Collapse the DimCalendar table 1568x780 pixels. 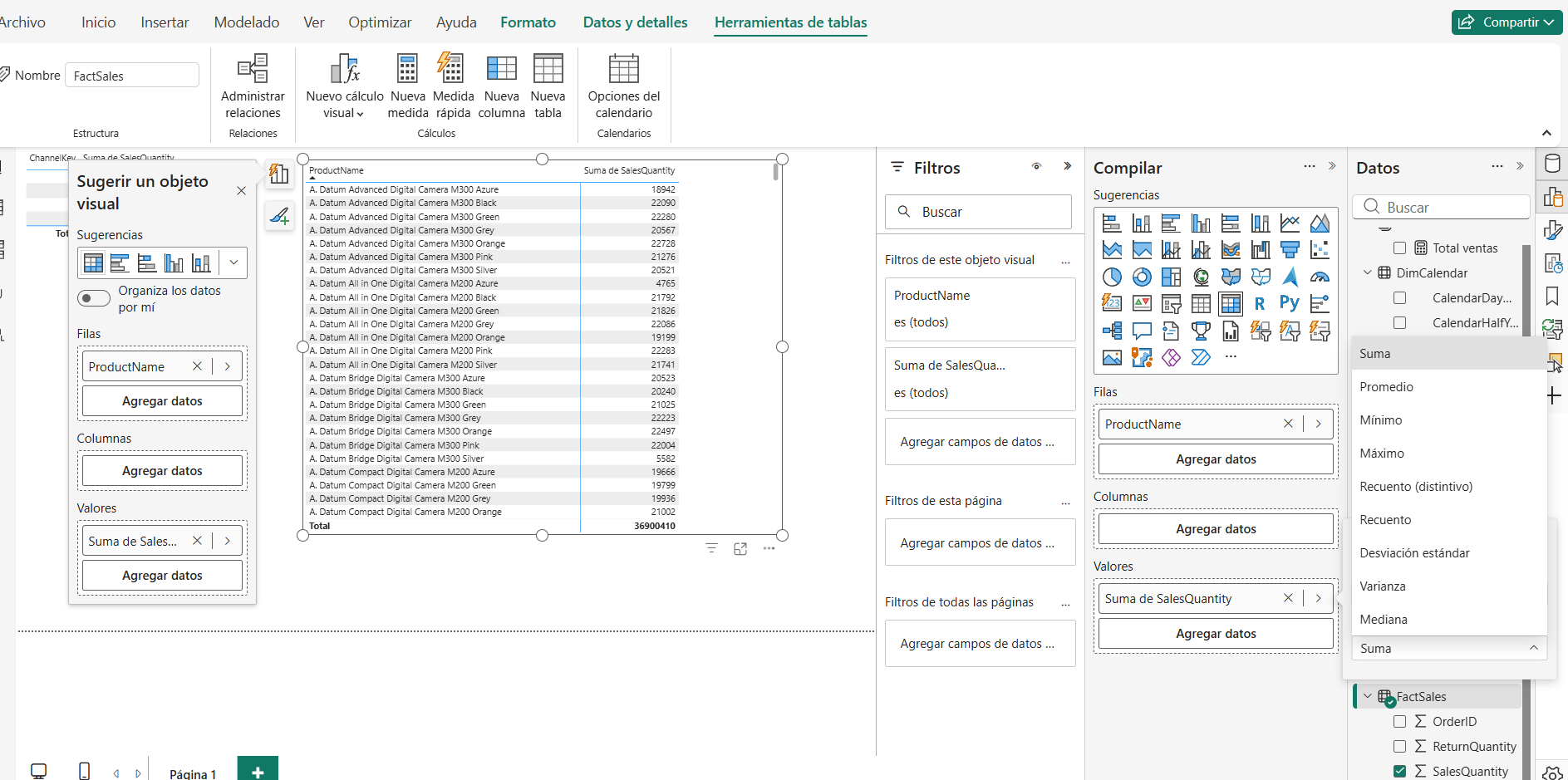click(1368, 272)
